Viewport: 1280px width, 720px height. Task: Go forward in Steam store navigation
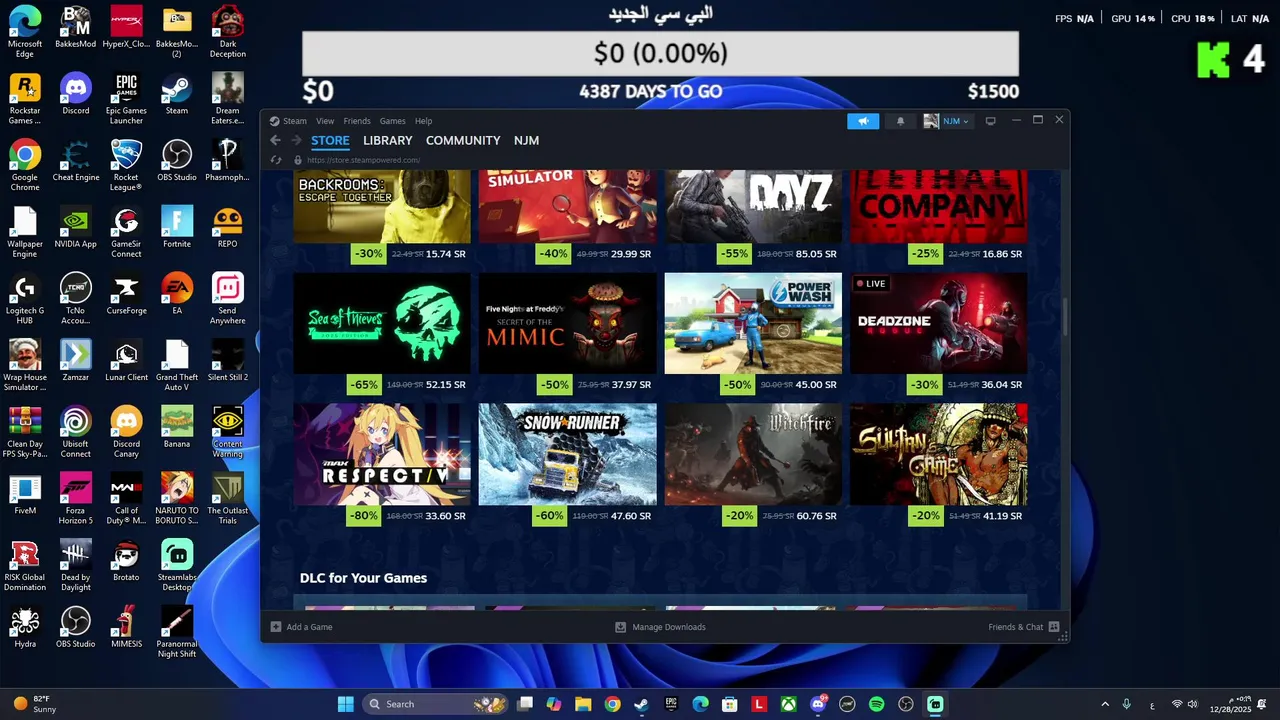pyautogui.click(x=296, y=140)
